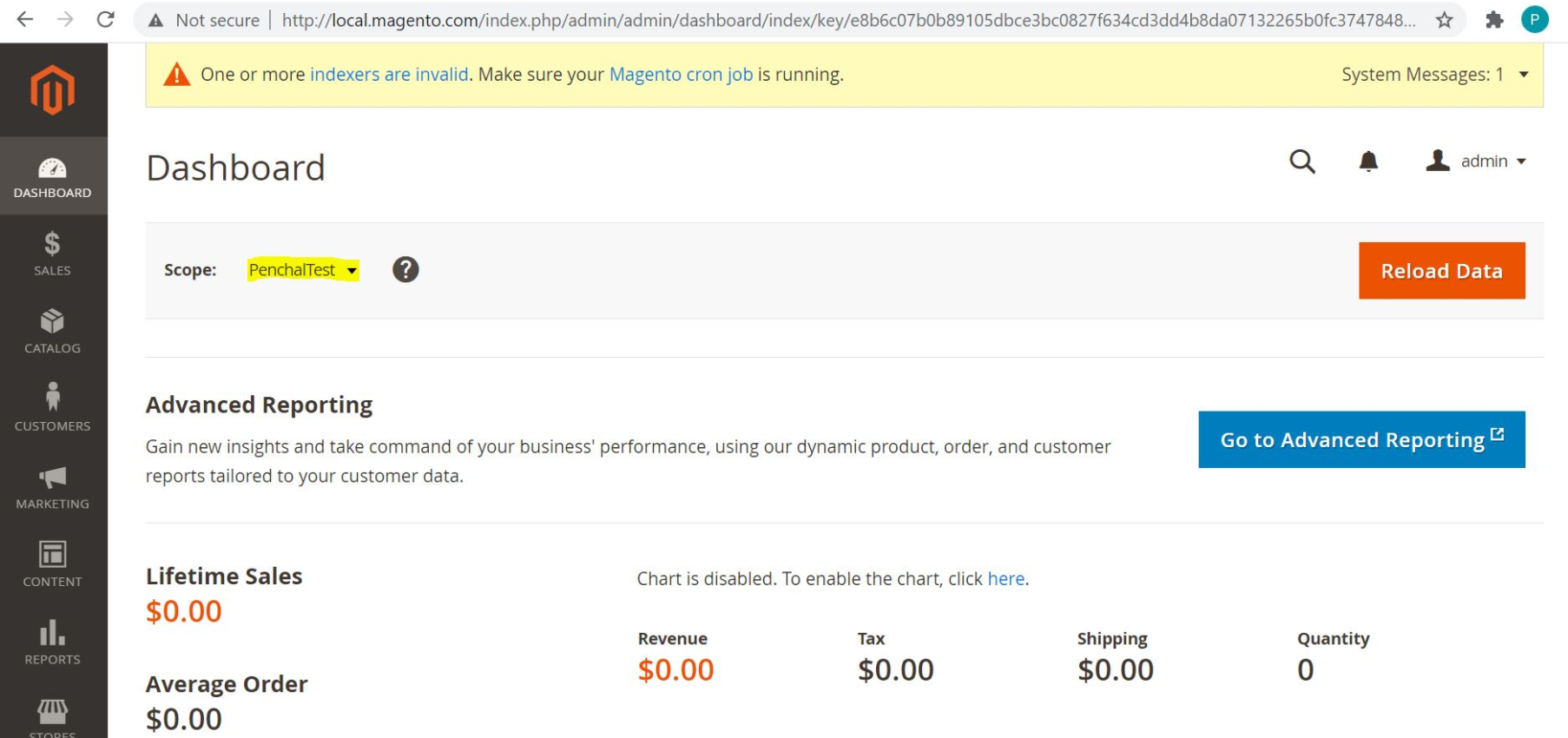Click Go to Advanced Reporting button
Viewport: 1568px width, 738px height.
(1361, 439)
